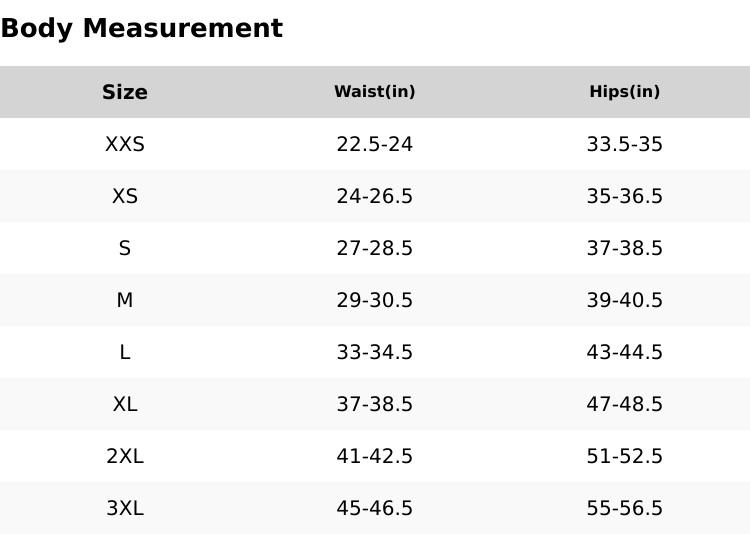Click hips value 47-48.5

625,404
